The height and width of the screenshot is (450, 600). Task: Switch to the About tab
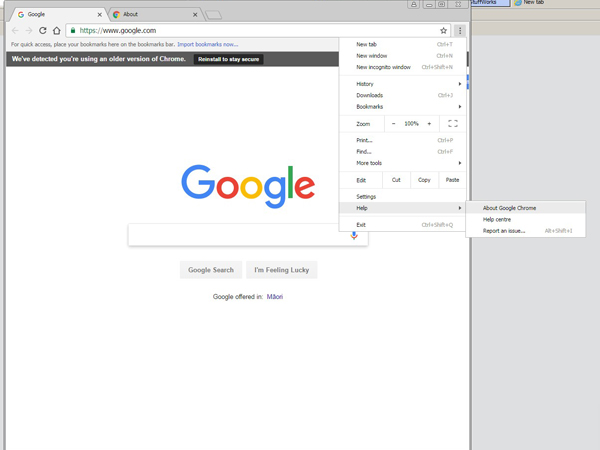pos(153,15)
